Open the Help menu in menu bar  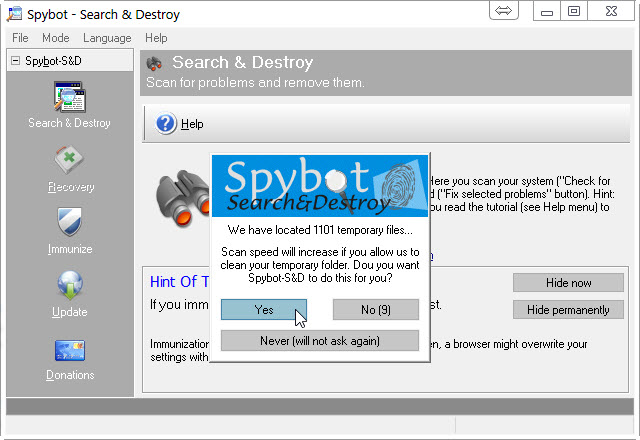click(x=156, y=38)
